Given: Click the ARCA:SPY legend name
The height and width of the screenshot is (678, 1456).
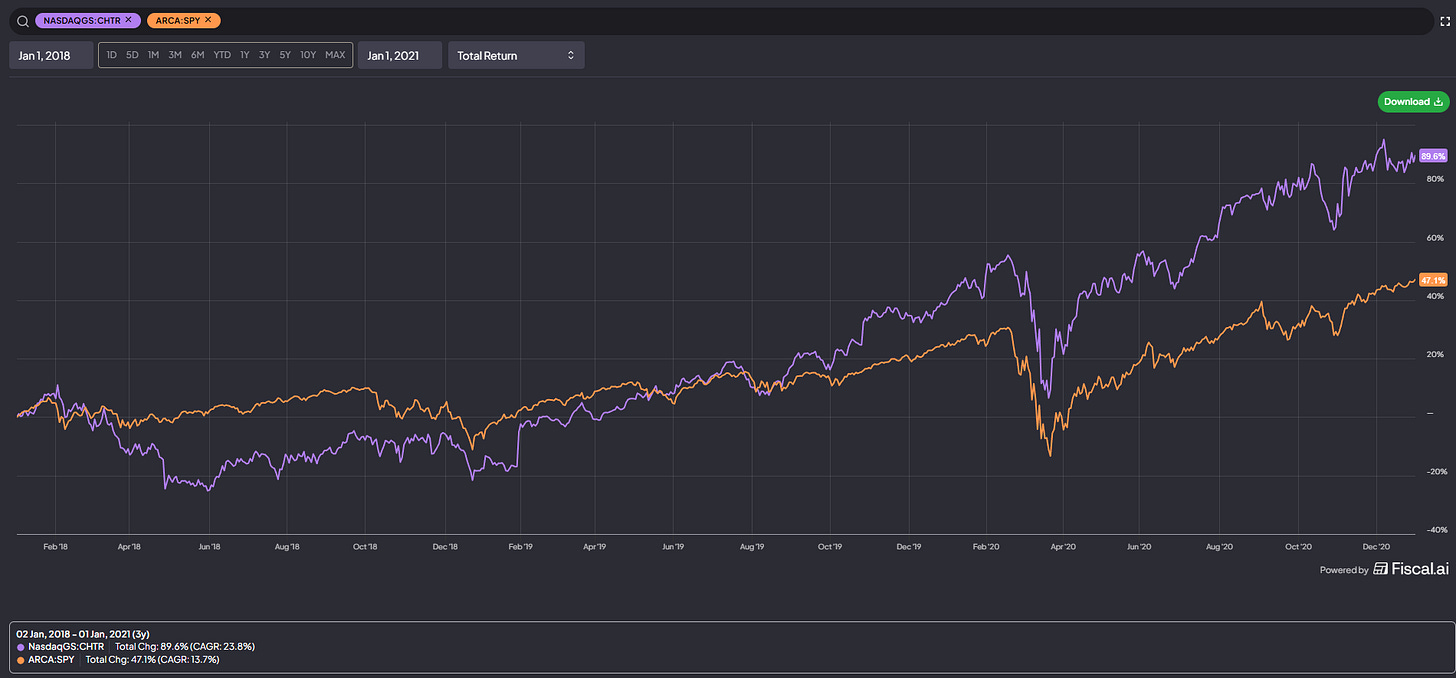Looking at the screenshot, I should pyautogui.click(x=50, y=660).
